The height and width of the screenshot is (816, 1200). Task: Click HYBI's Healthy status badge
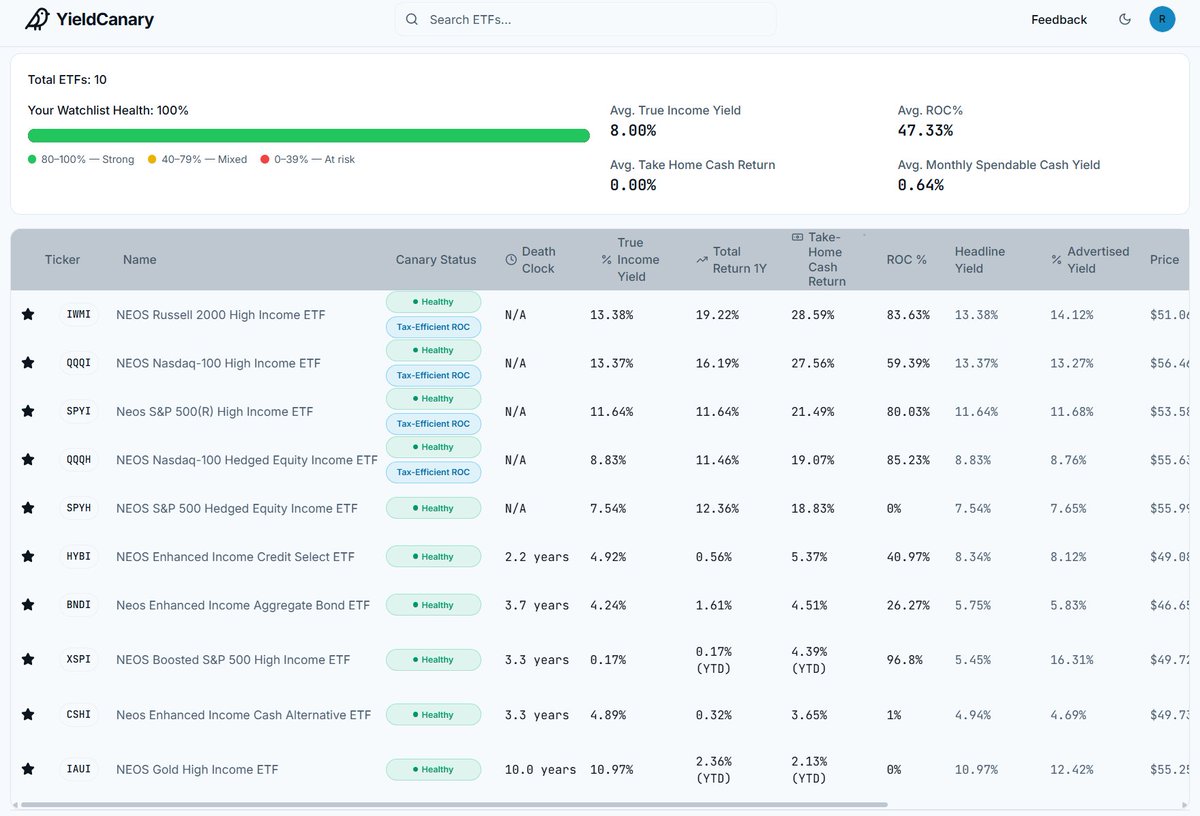coord(433,557)
